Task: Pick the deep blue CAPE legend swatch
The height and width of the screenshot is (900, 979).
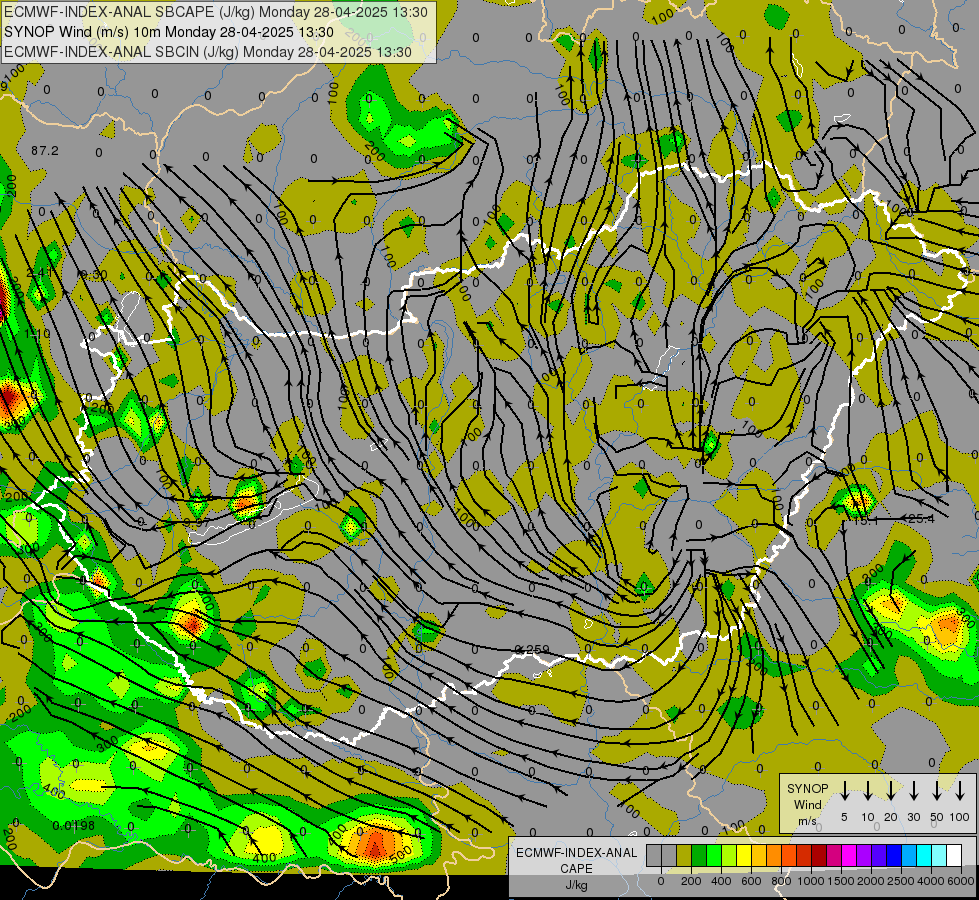Action: pyautogui.click(x=894, y=855)
